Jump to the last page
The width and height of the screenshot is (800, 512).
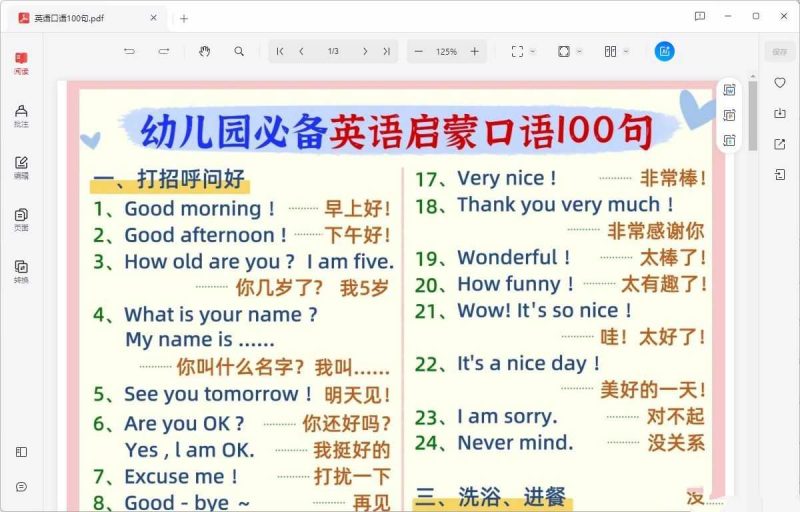[387, 51]
